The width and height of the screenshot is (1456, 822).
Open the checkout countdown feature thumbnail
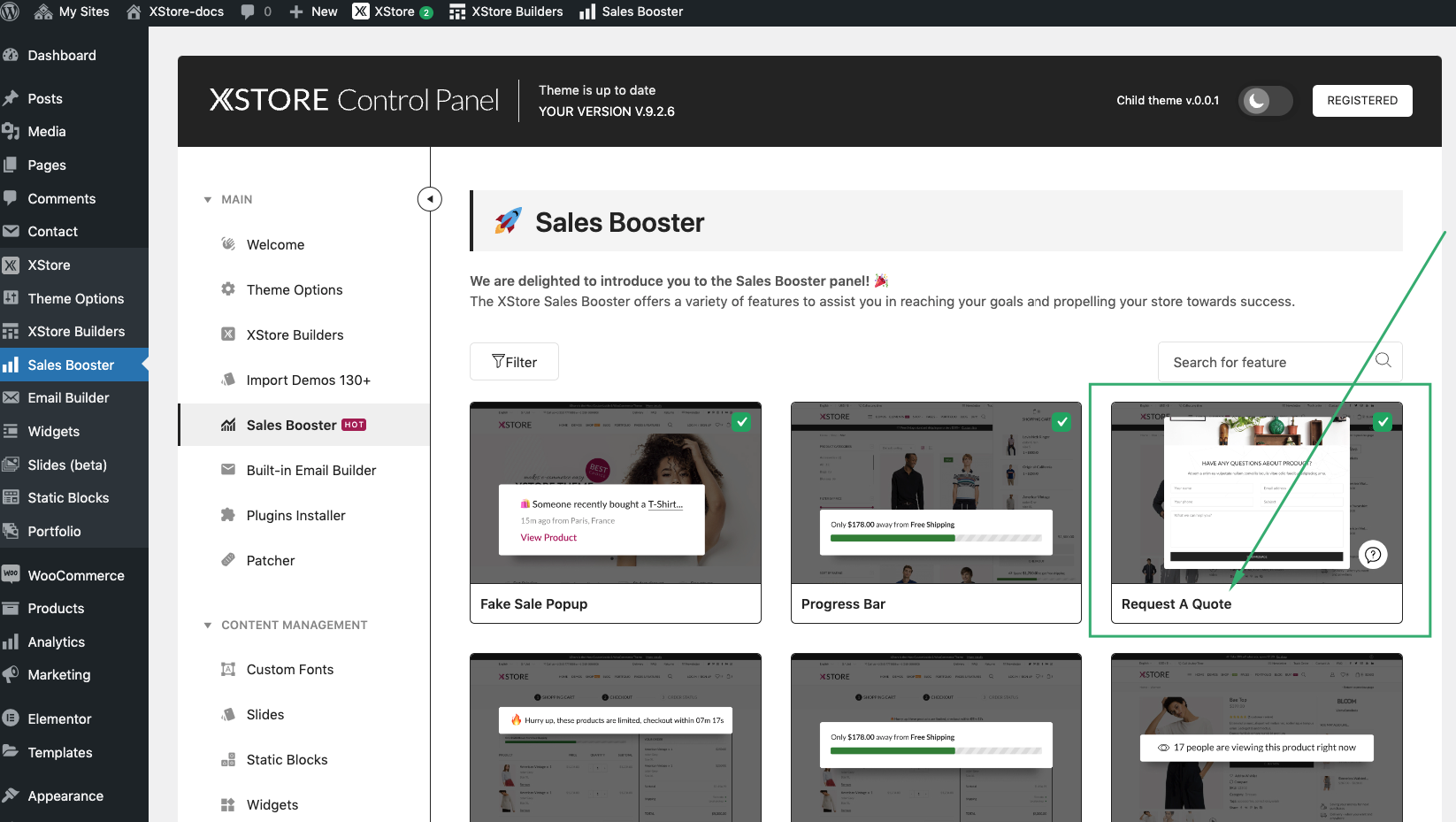(x=616, y=738)
